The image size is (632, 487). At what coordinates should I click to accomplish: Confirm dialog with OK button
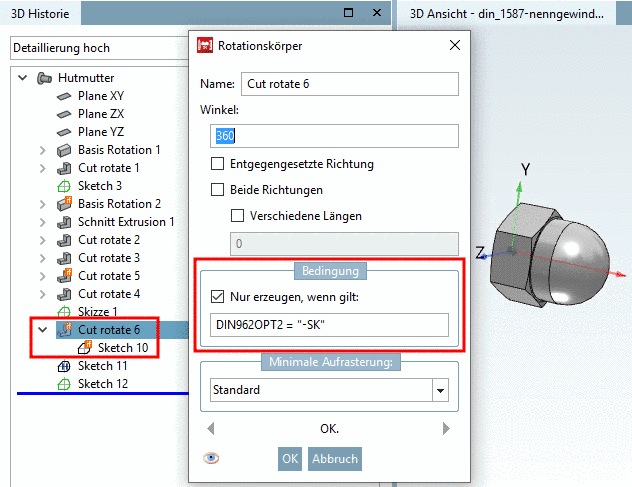290,459
